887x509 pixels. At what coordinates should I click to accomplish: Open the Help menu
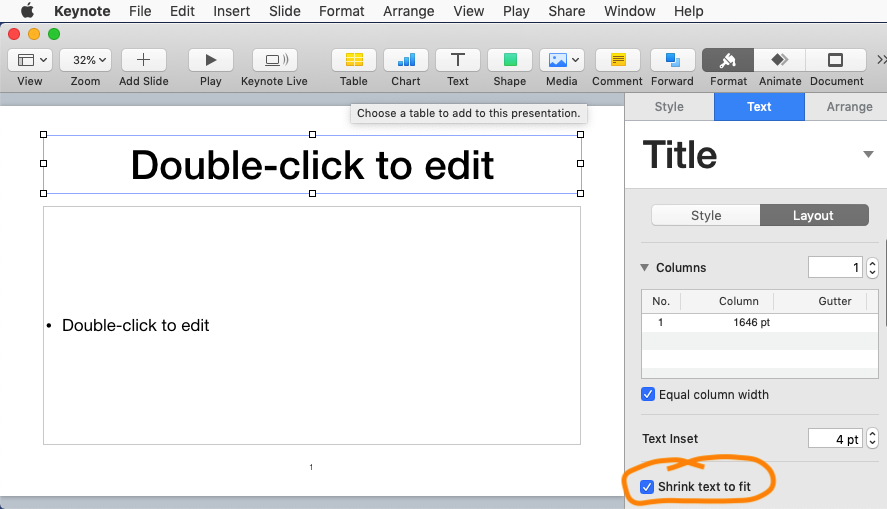pos(688,11)
